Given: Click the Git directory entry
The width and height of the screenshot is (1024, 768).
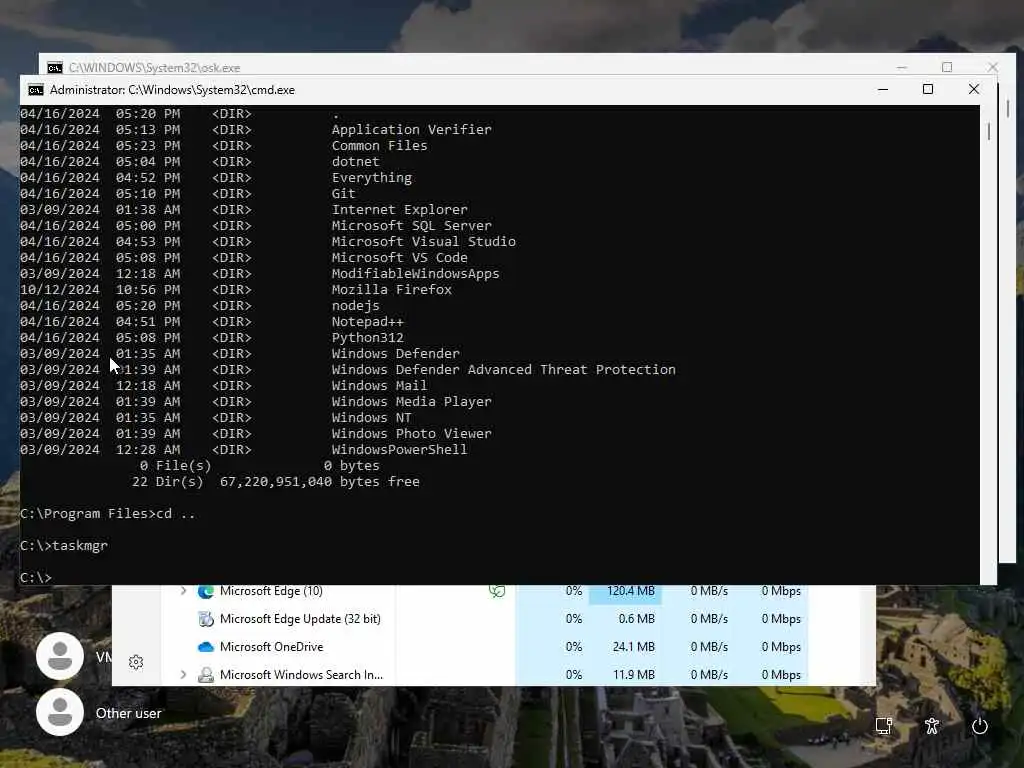Looking at the screenshot, I should point(344,193).
